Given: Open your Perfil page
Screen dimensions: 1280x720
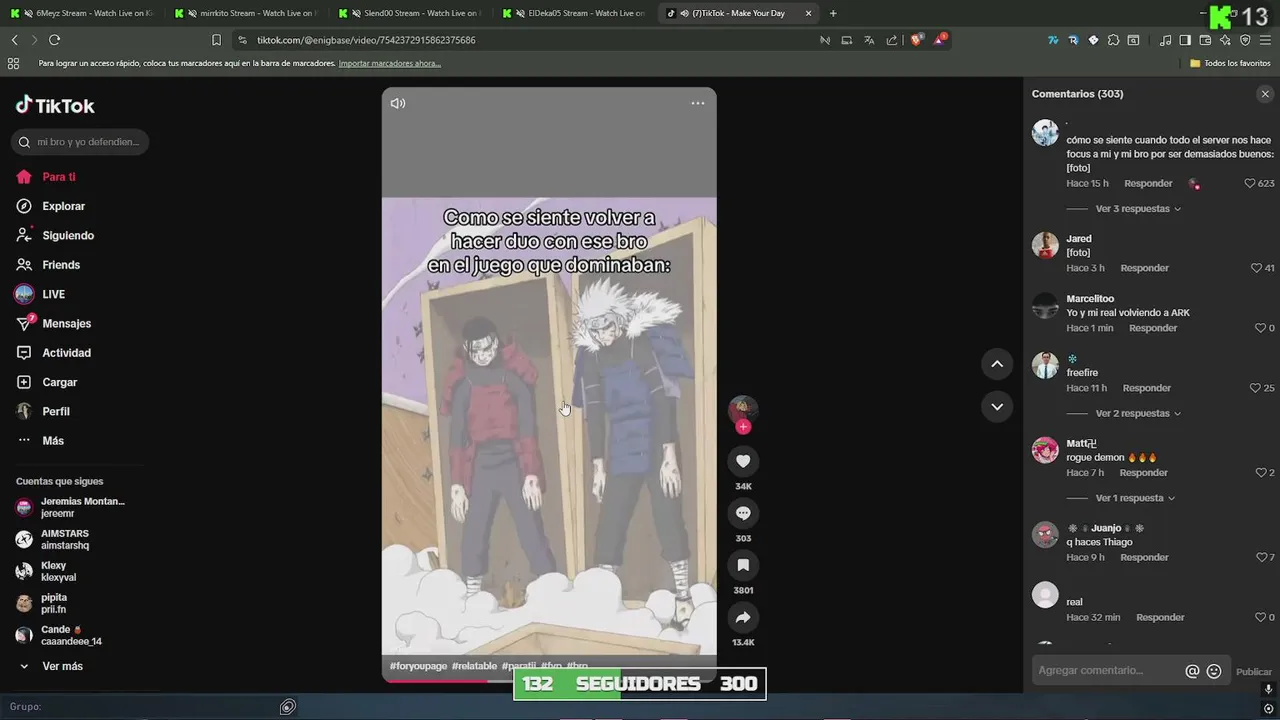Looking at the screenshot, I should coord(44,411).
